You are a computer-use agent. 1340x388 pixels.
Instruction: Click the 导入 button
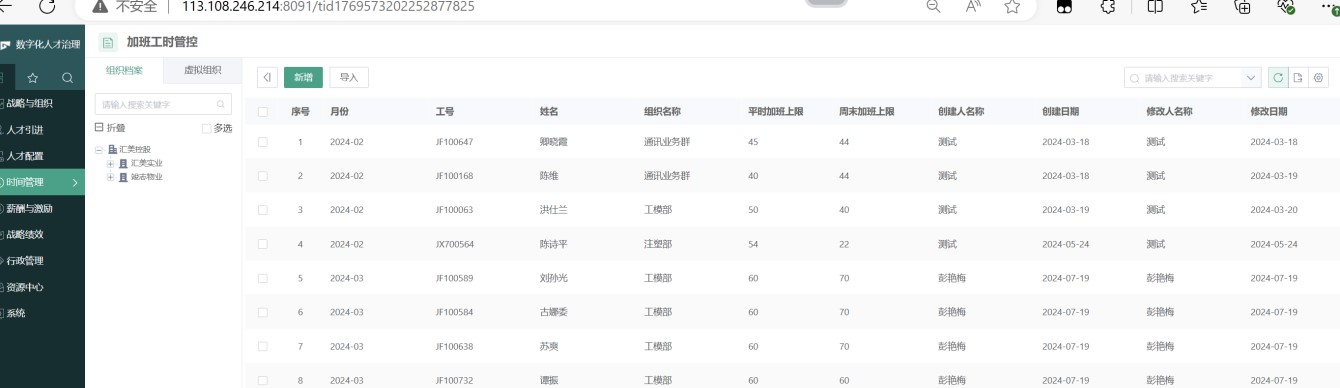pyautogui.click(x=349, y=77)
